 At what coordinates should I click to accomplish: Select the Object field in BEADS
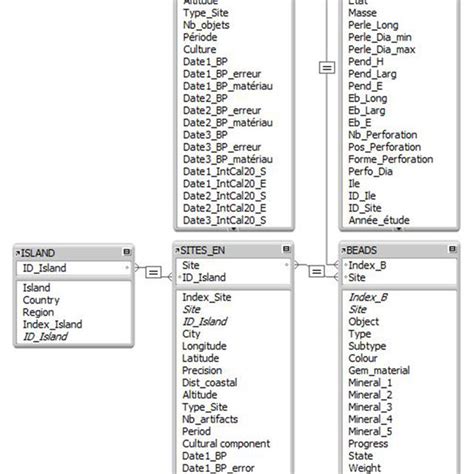pyautogui.click(x=364, y=322)
